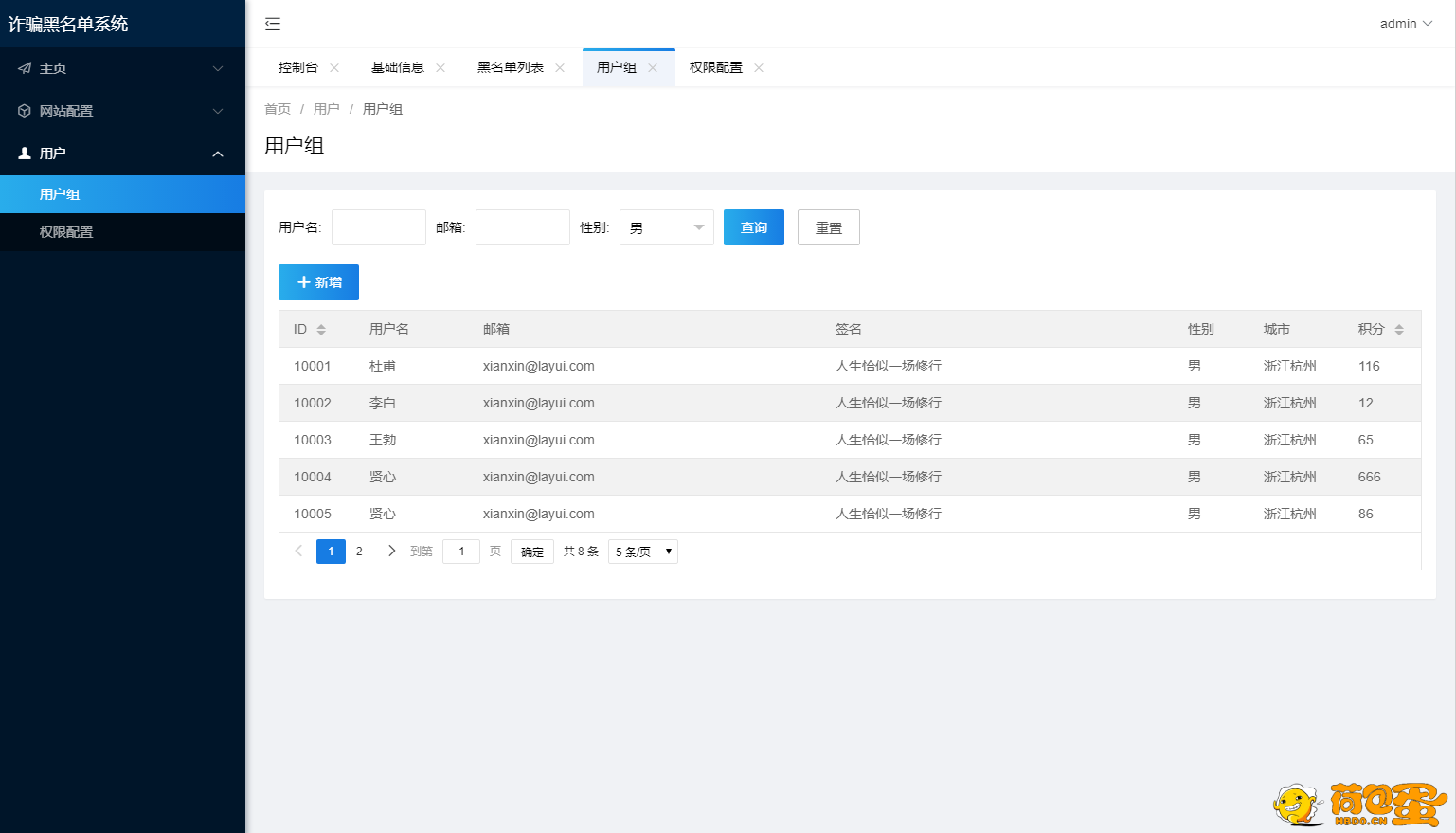This screenshot has width=1456, height=833.
Task: Collapse sidebar with the menu fold icon
Action: coord(273,24)
